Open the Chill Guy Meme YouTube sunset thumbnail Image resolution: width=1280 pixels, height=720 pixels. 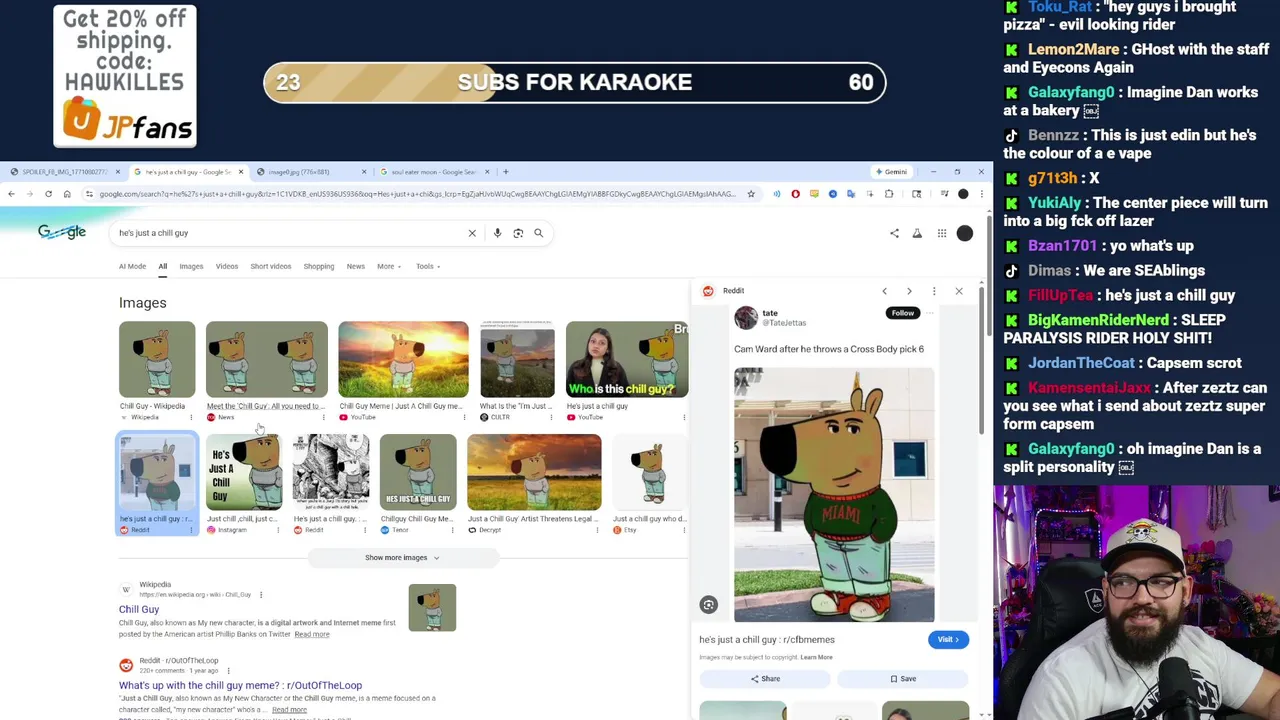[x=403, y=359]
